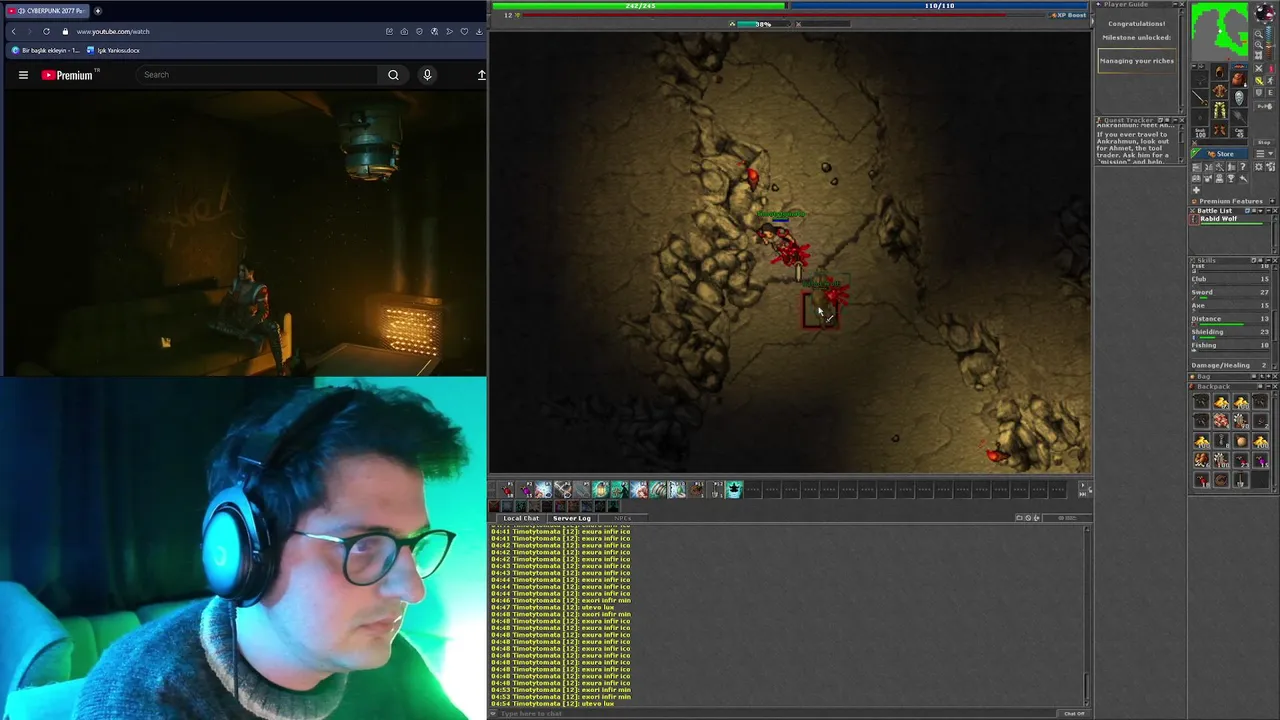Image resolution: width=1280 pixels, height=720 pixels.
Task: Minimize the Quest Tracker panel
Action: click(x=1173, y=120)
